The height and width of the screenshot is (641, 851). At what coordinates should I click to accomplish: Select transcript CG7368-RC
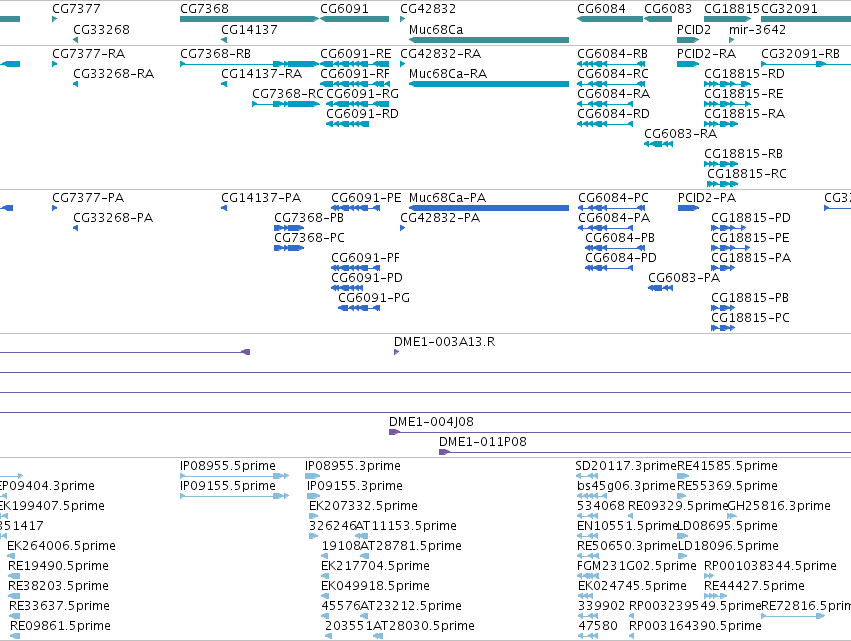pos(285,104)
